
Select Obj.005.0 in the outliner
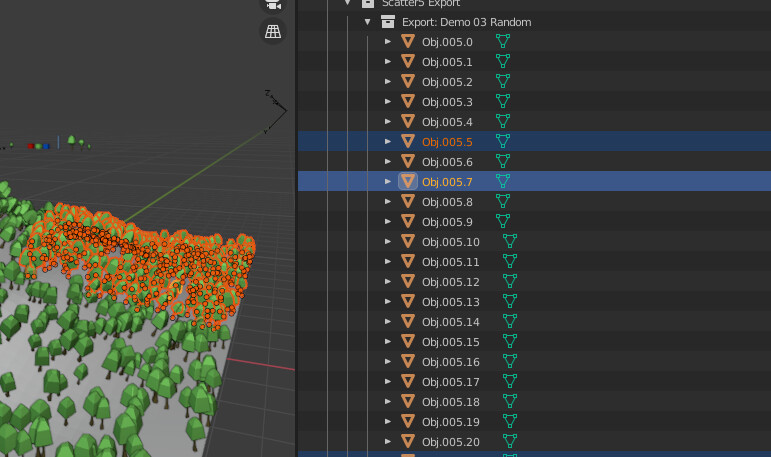point(447,42)
